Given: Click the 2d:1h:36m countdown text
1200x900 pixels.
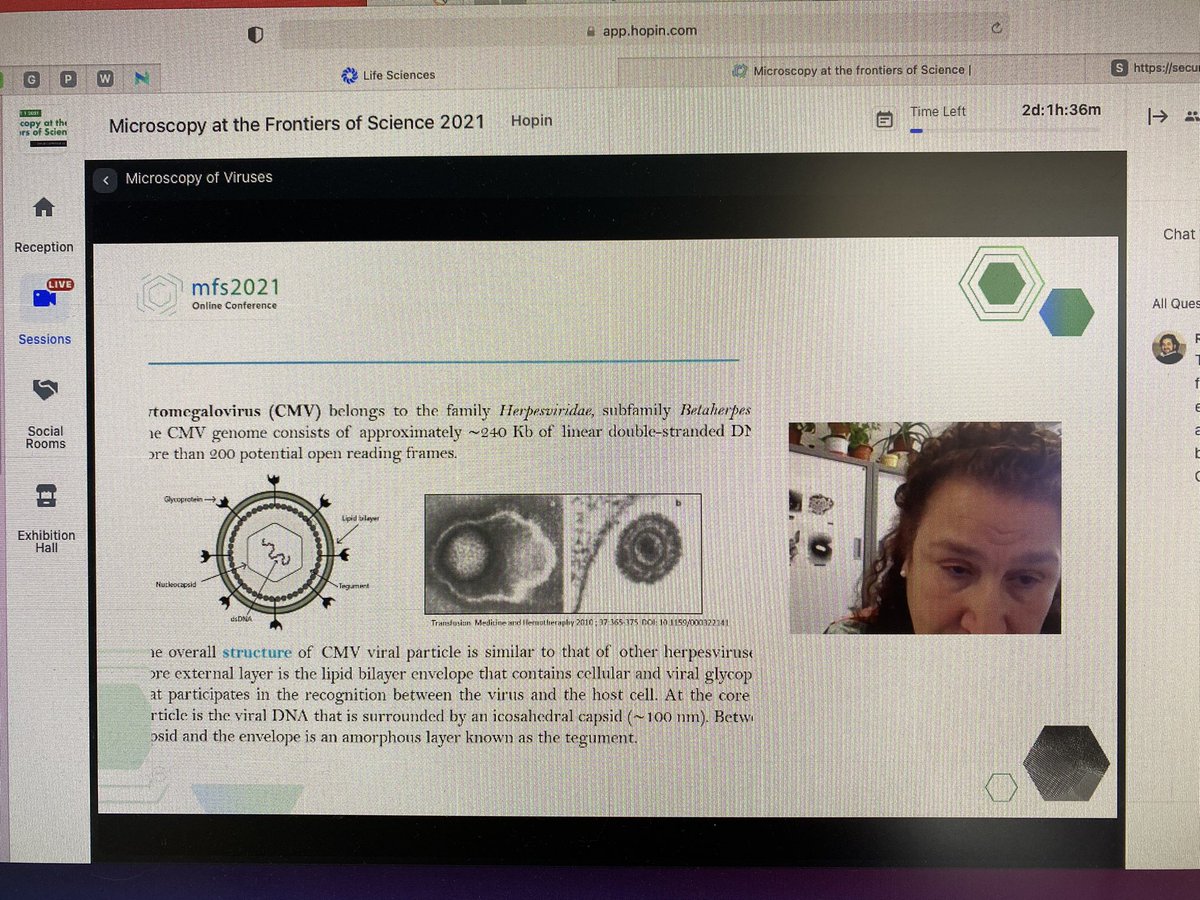Looking at the screenshot, I should click(x=1061, y=110).
